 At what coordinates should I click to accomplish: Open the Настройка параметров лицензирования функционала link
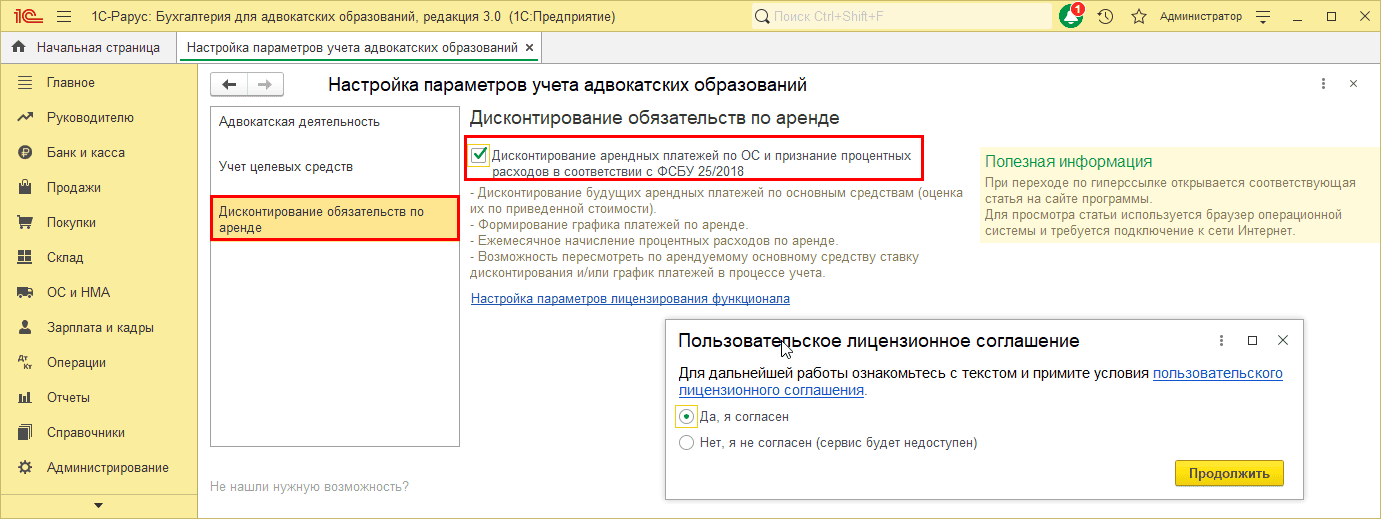point(630,299)
